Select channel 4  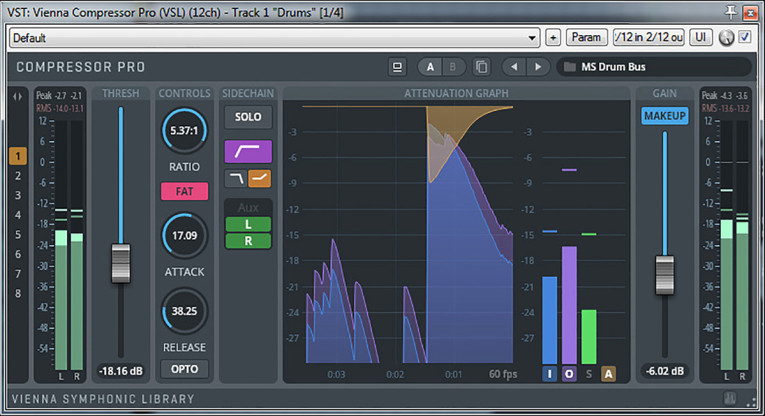(x=18, y=215)
